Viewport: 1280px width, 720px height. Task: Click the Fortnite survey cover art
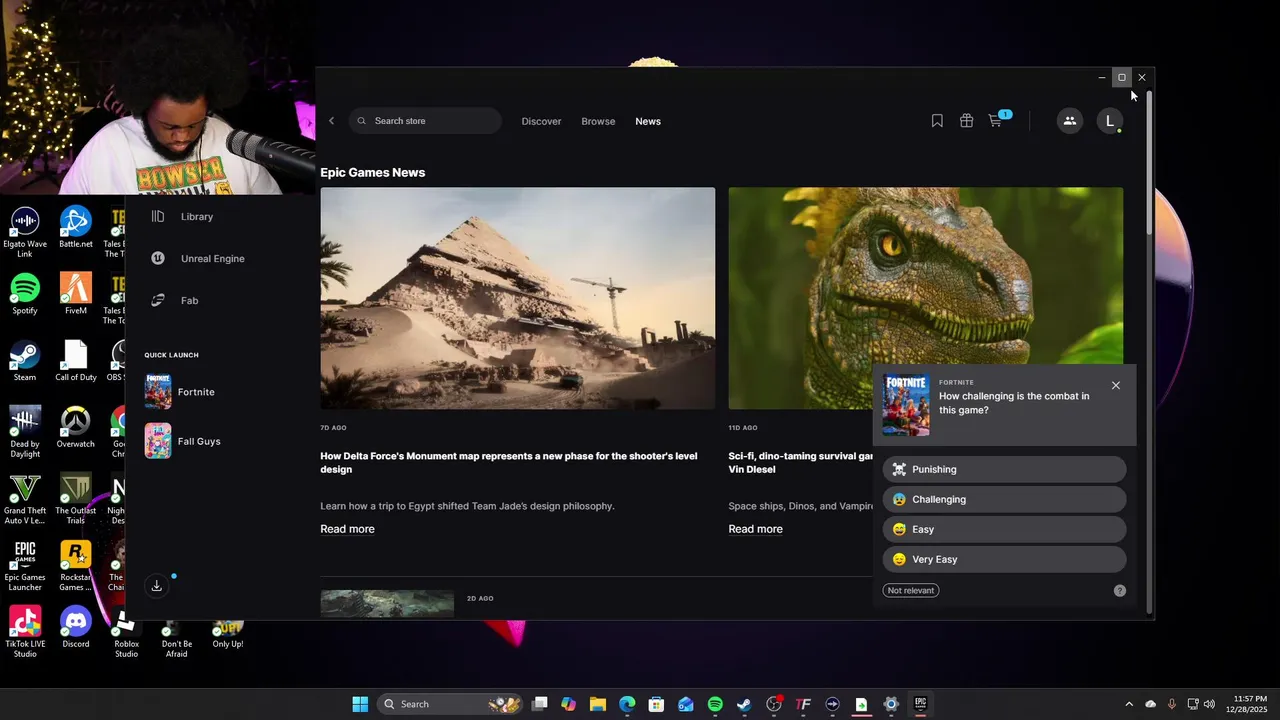click(x=906, y=405)
